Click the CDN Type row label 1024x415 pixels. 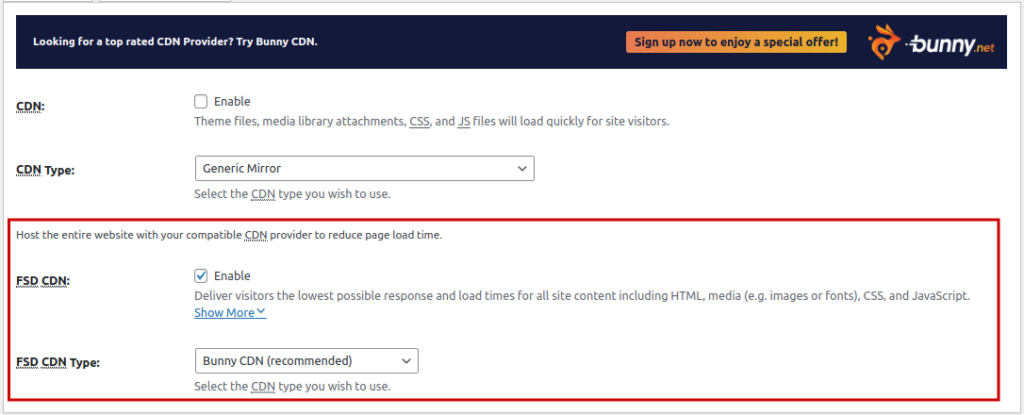[46, 170]
